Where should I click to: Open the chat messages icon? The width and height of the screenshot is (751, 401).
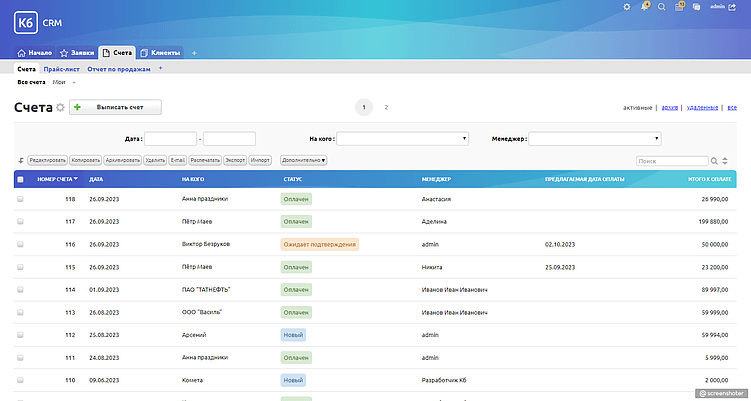click(x=697, y=7)
